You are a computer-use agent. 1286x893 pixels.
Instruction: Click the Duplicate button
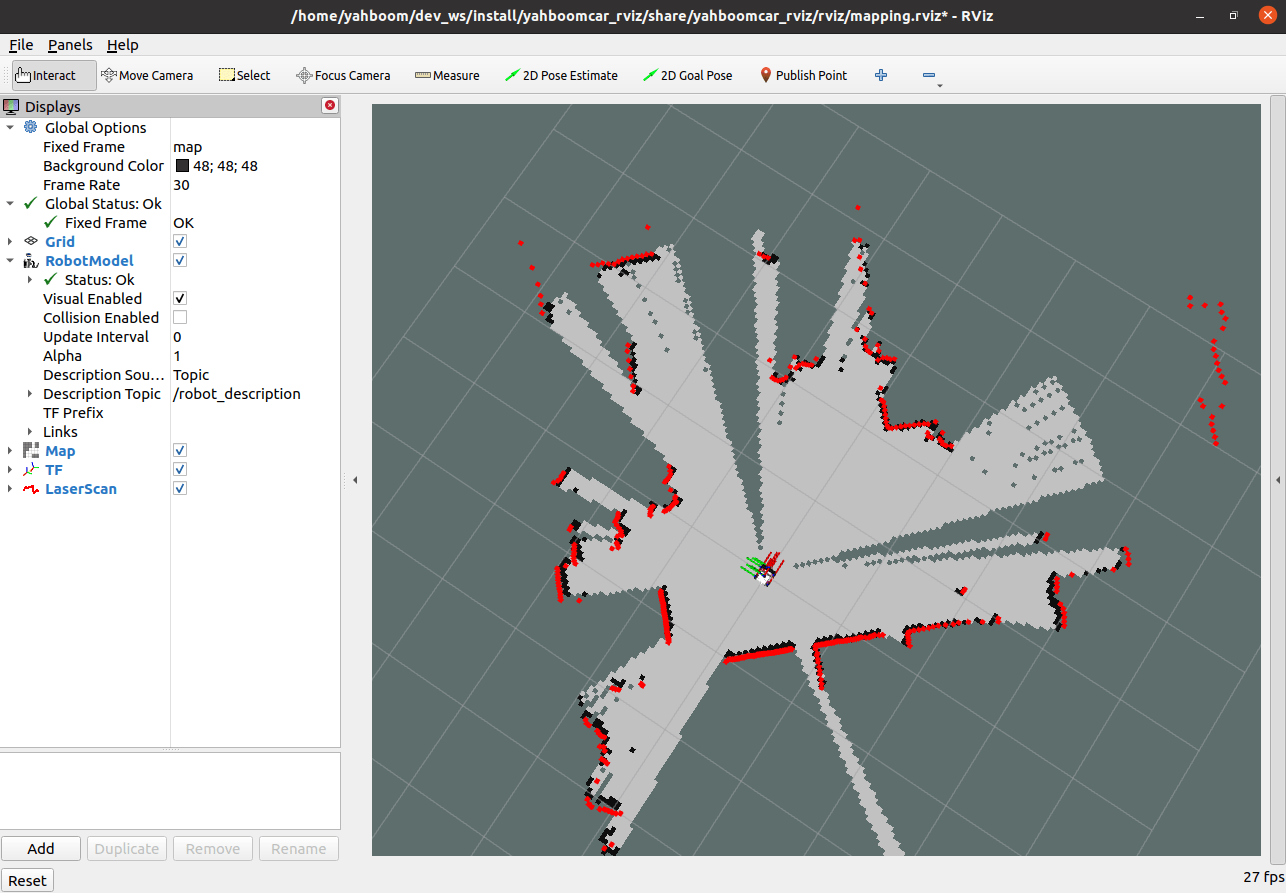pos(127,848)
